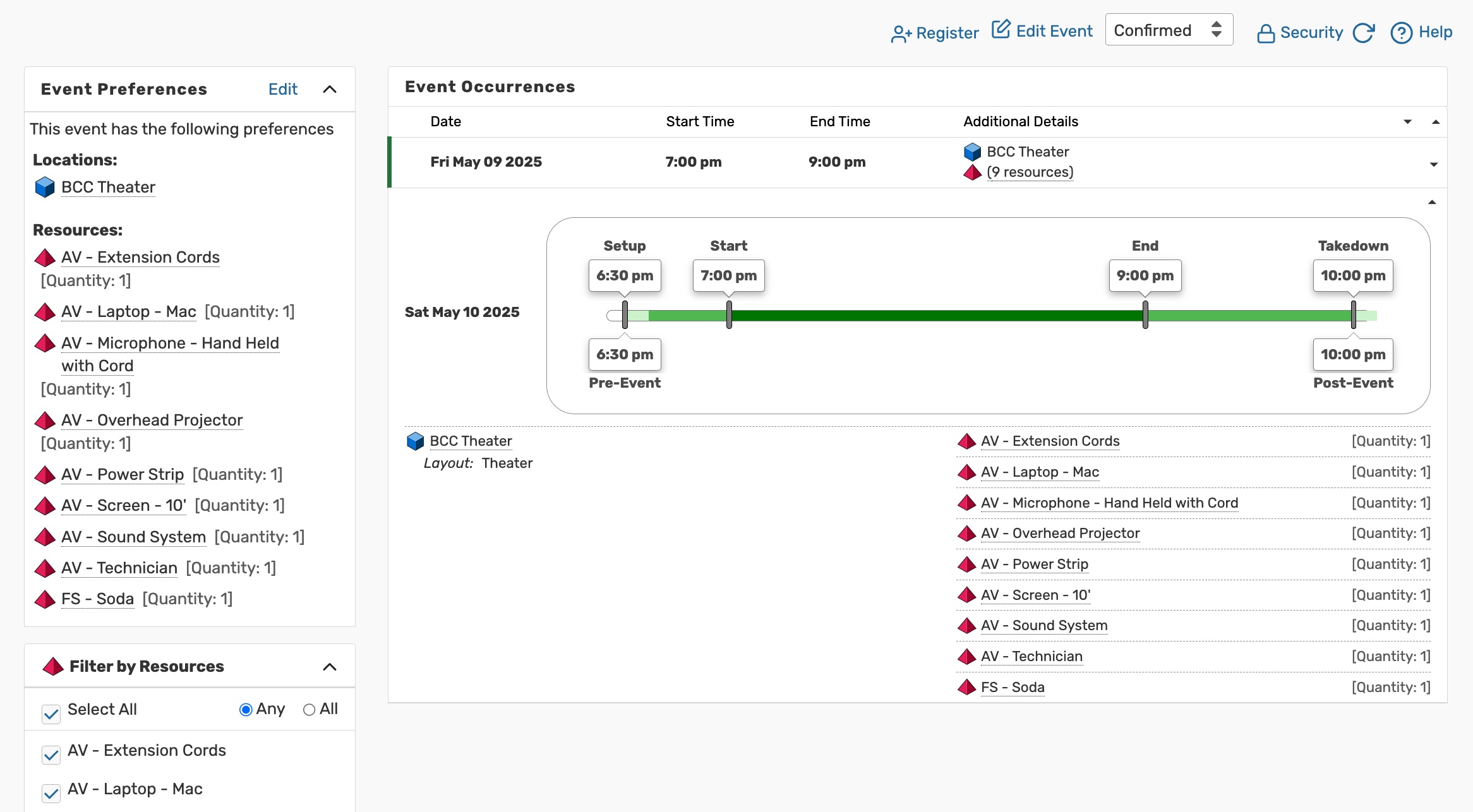1473x812 pixels.
Task: Click the Help question mark icon
Action: 1401,33
